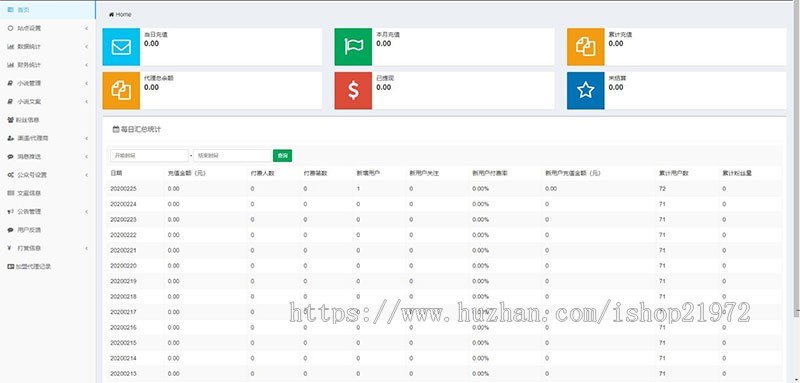Viewport: 800px width, 383px height.
Task: Expand the 公众号设置 menu chevron
Action: [87, 175]
